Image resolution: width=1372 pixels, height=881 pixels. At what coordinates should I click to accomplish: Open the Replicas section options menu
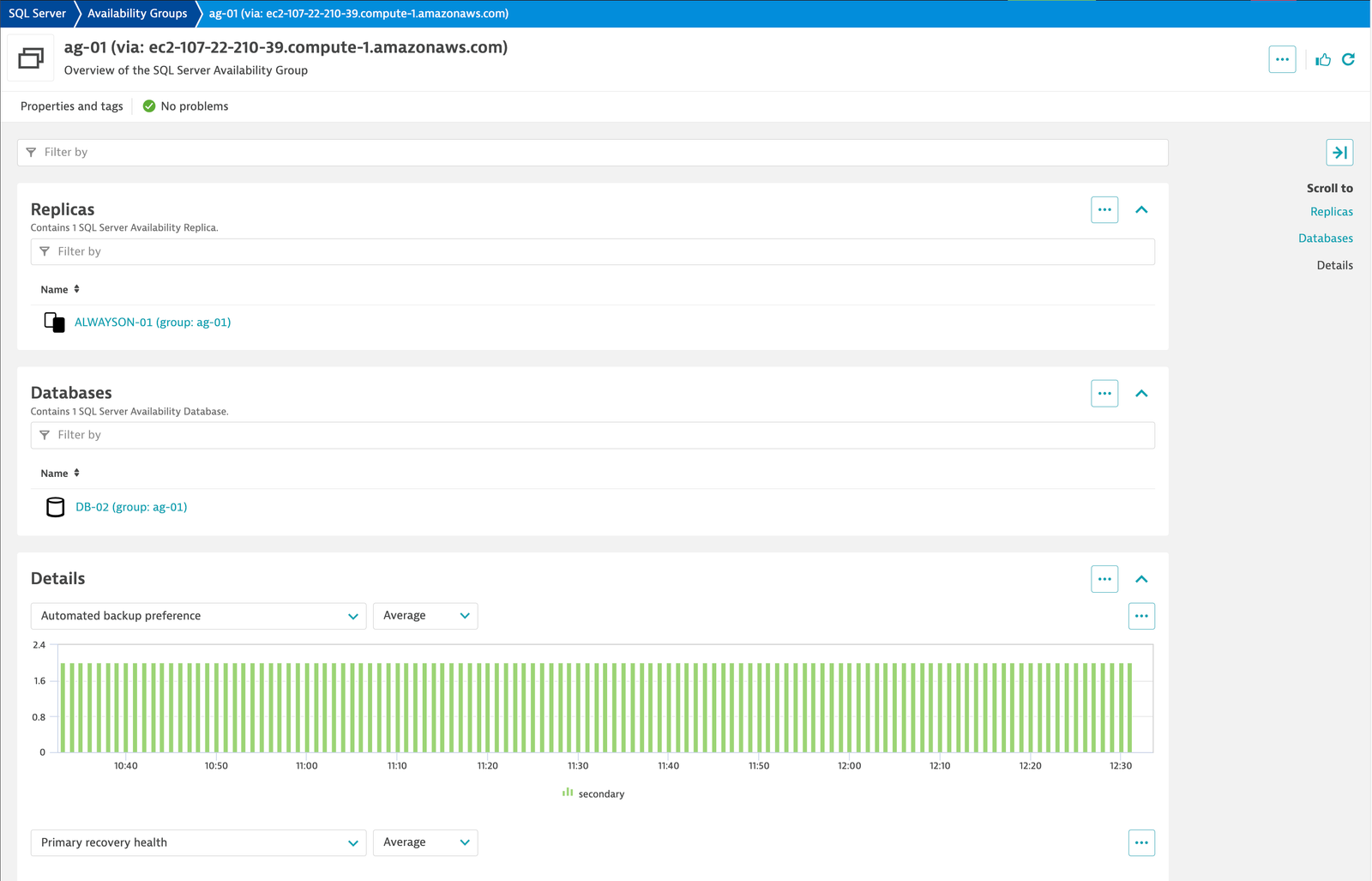coord(1104,209)
